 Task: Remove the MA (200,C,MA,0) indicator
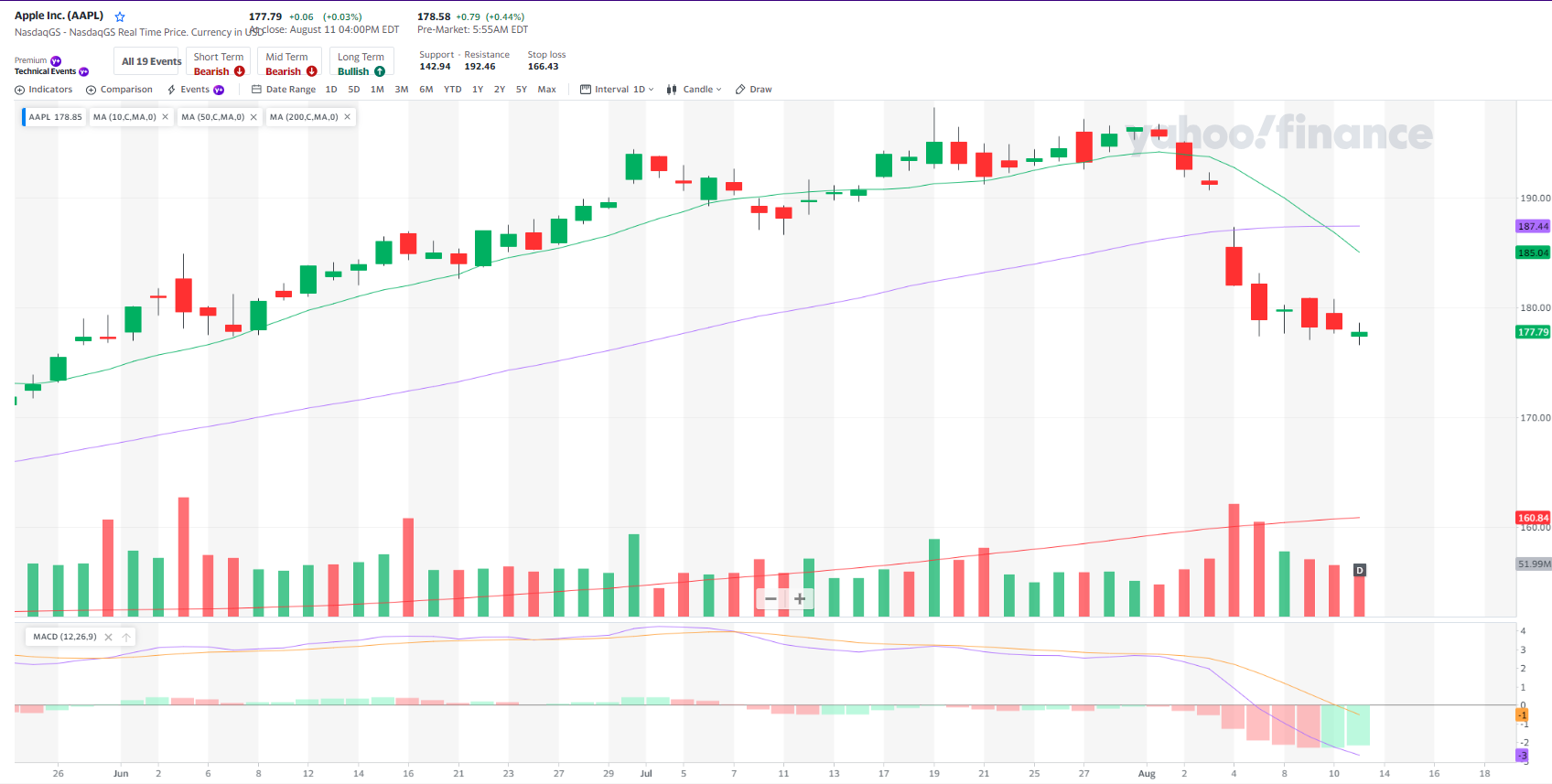click(x=347, y=117)
